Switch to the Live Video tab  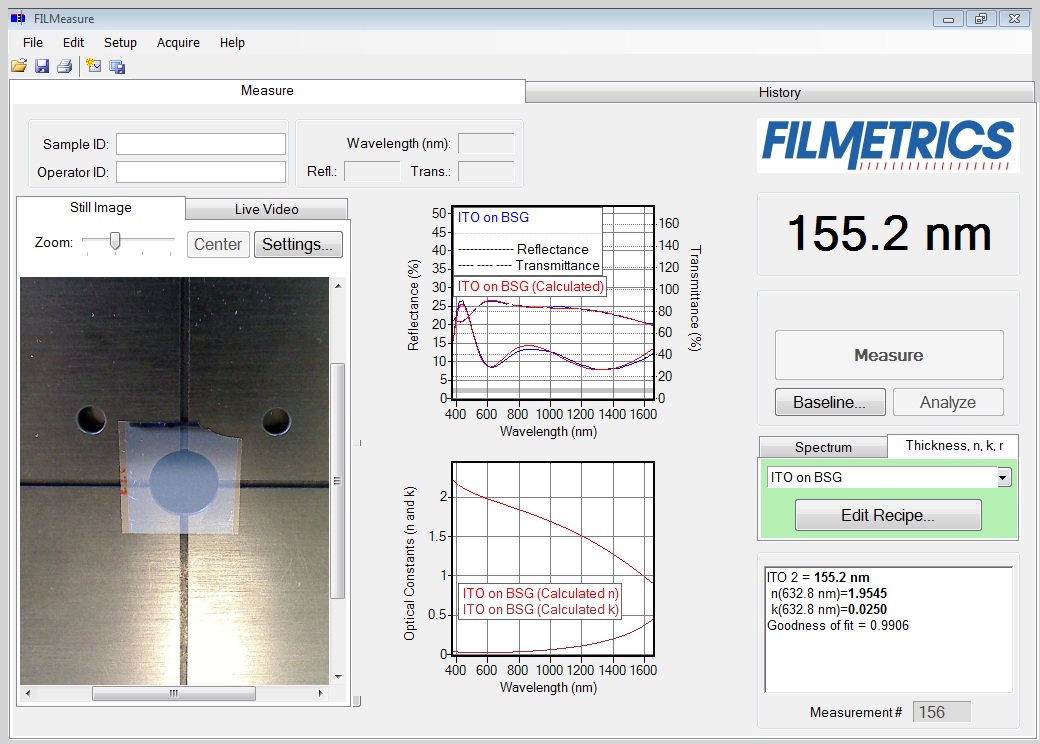point(266,210)
